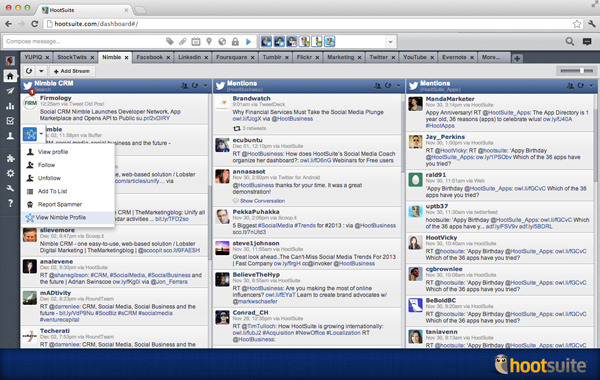Click the Add Stream button

tap(72, 71)
